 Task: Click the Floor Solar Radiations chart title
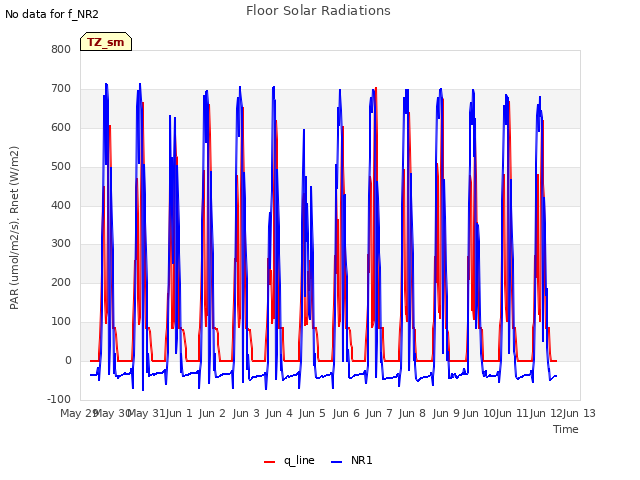pyautogui.click(x=318, y=11)
